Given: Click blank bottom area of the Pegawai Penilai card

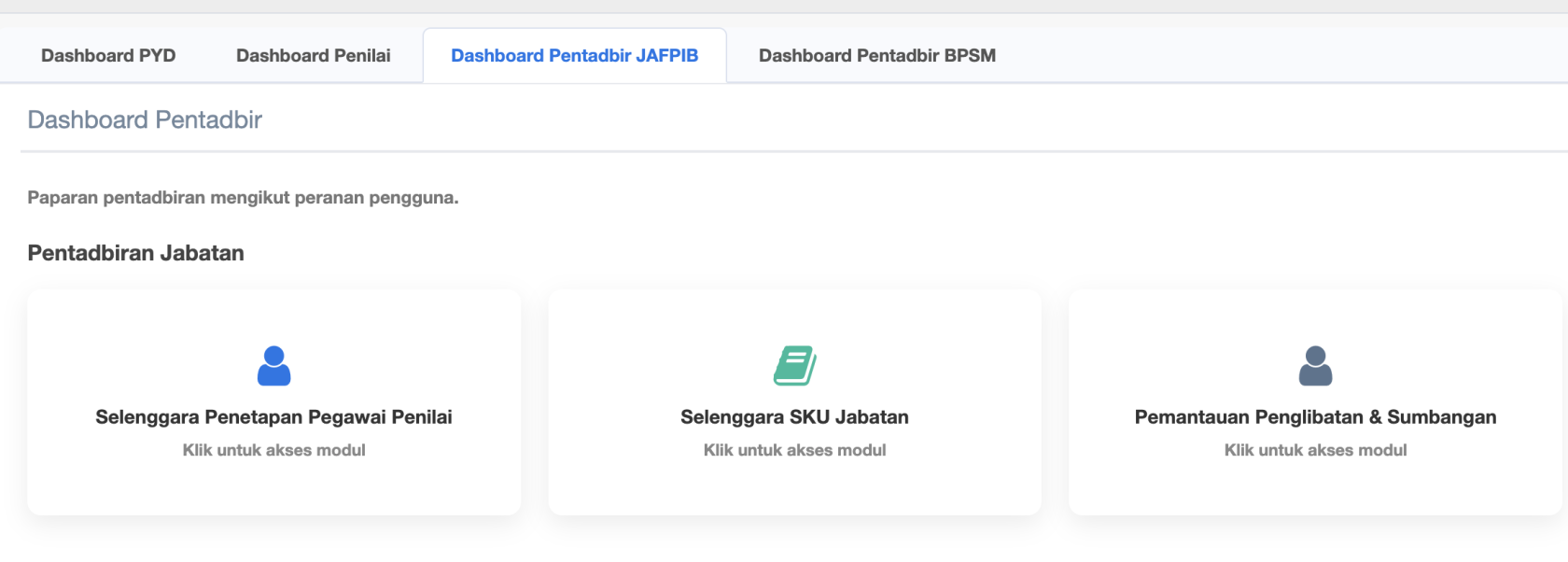Looking at the screenshot, I should pos(273,490).
